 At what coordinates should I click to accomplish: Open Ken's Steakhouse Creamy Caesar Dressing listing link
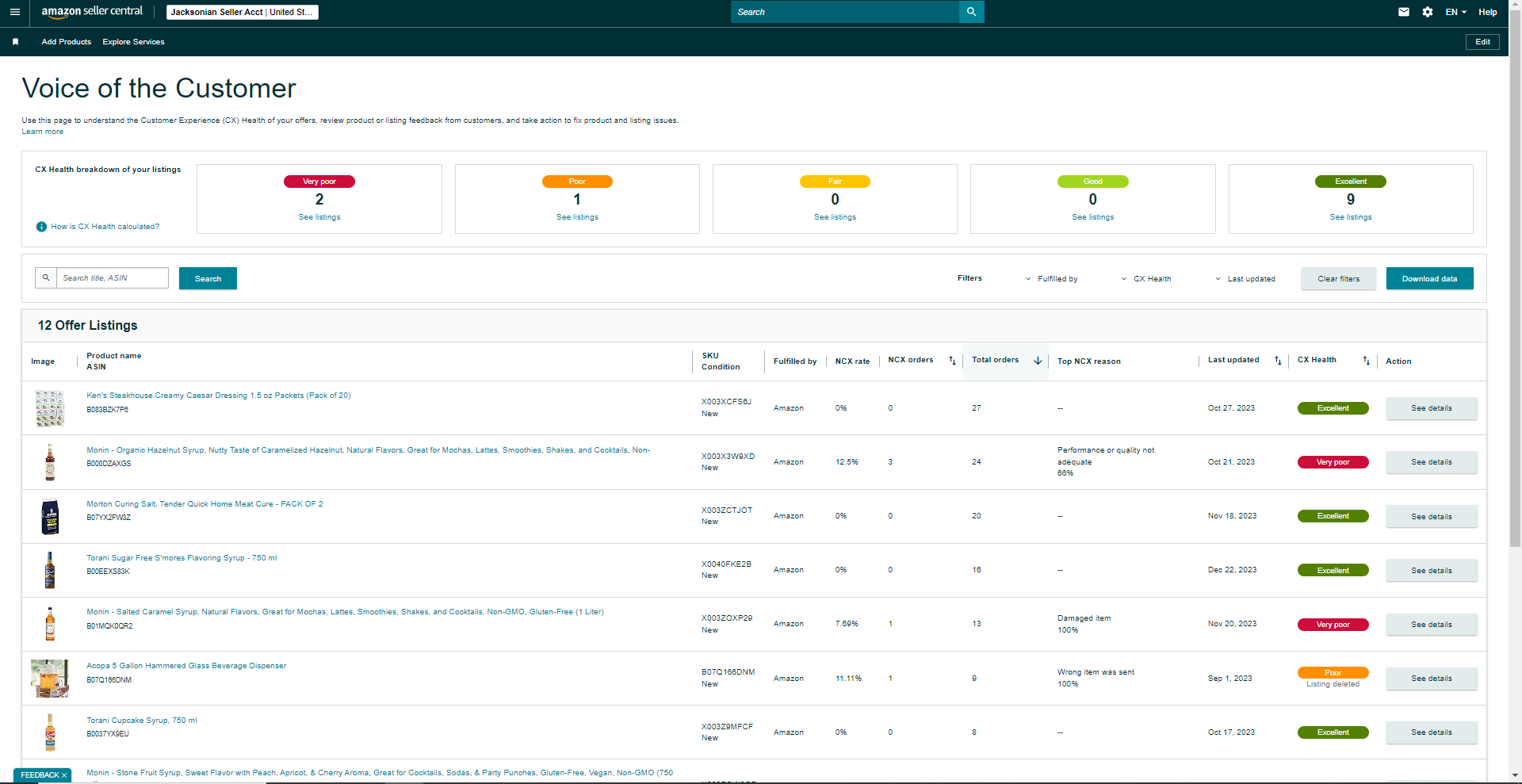[219, 396]
